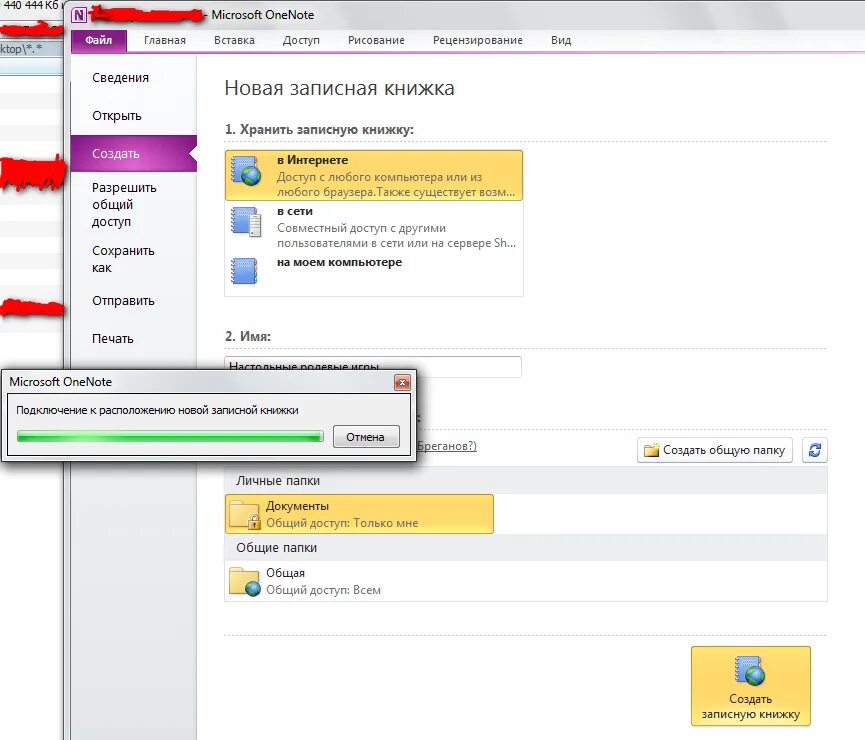Click the '440 444 Кб' text in background window
The width and height of the screenshot is (865, 740).
click(31, 5)
